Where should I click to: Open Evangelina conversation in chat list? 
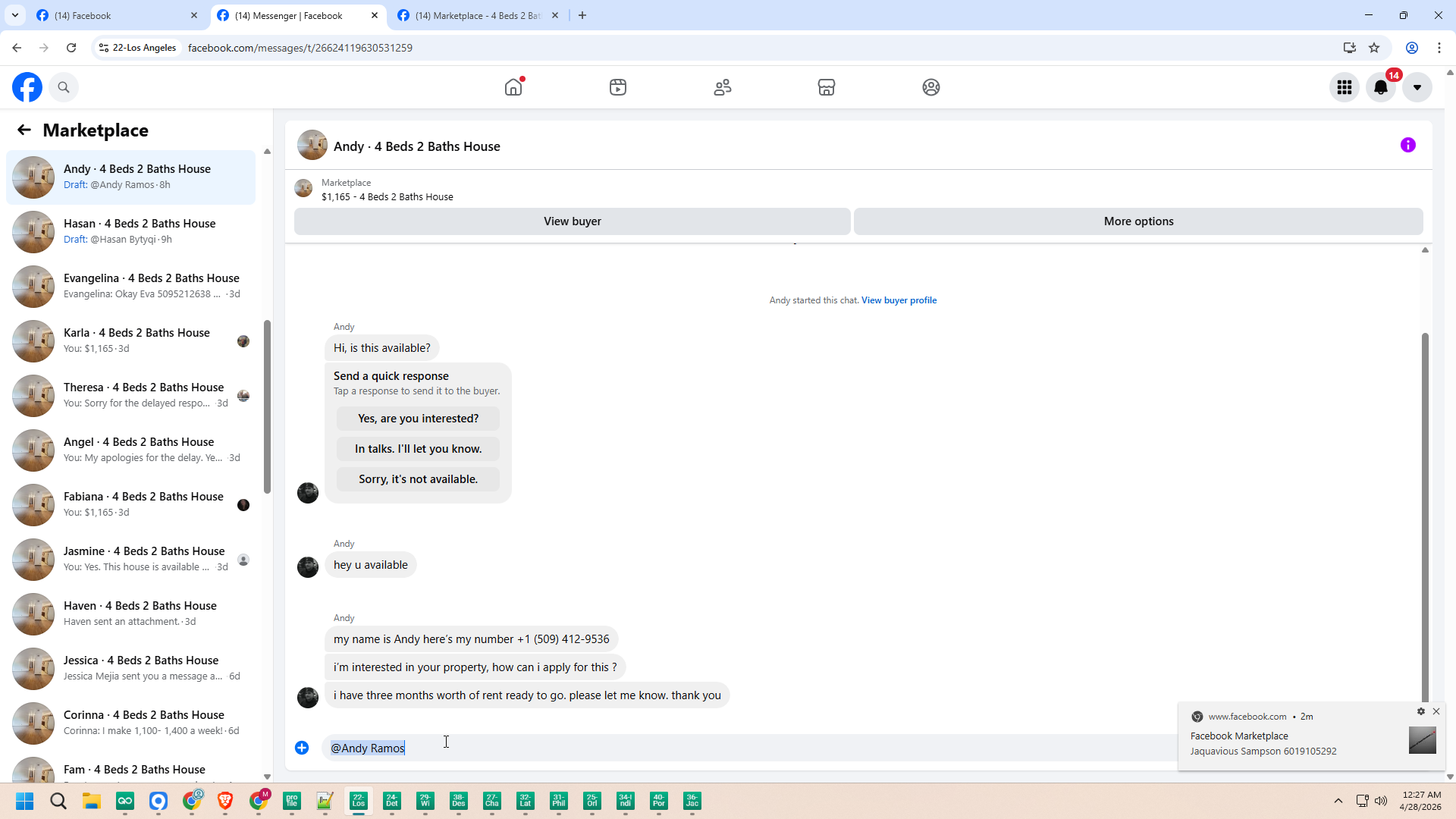pos(130,287)
